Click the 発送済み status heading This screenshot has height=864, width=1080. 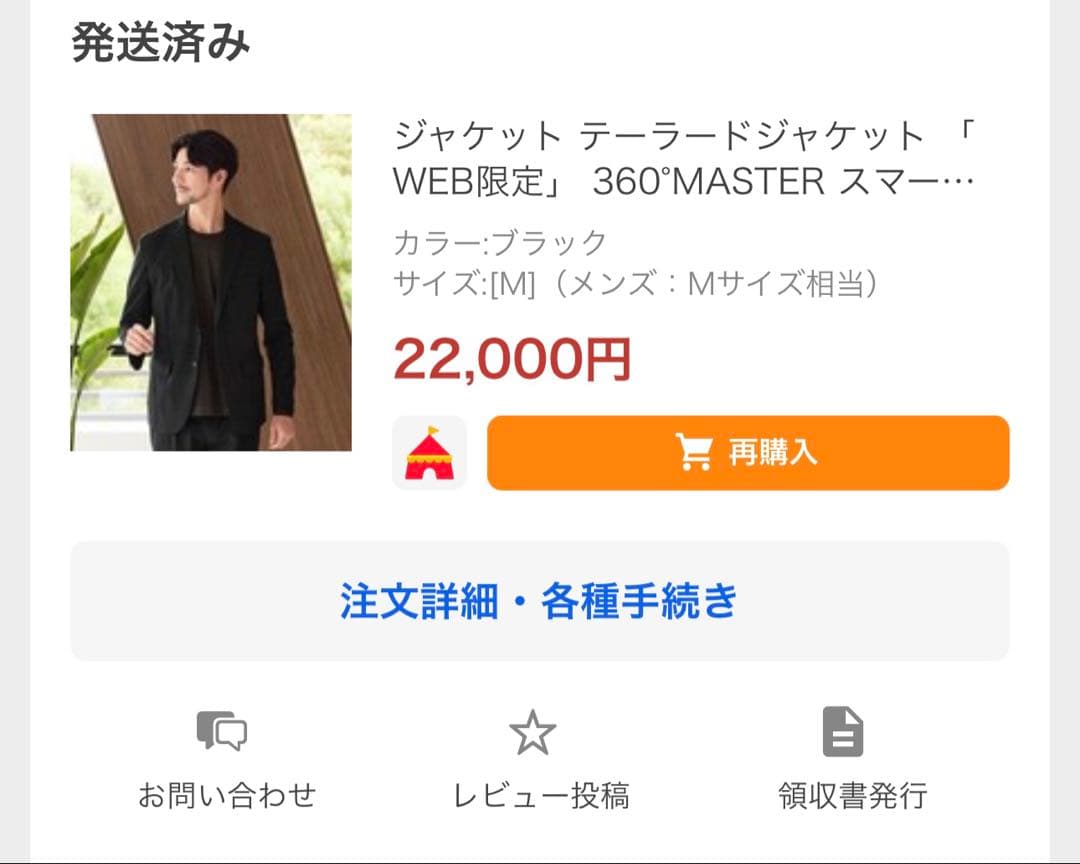tap(160, 43)
